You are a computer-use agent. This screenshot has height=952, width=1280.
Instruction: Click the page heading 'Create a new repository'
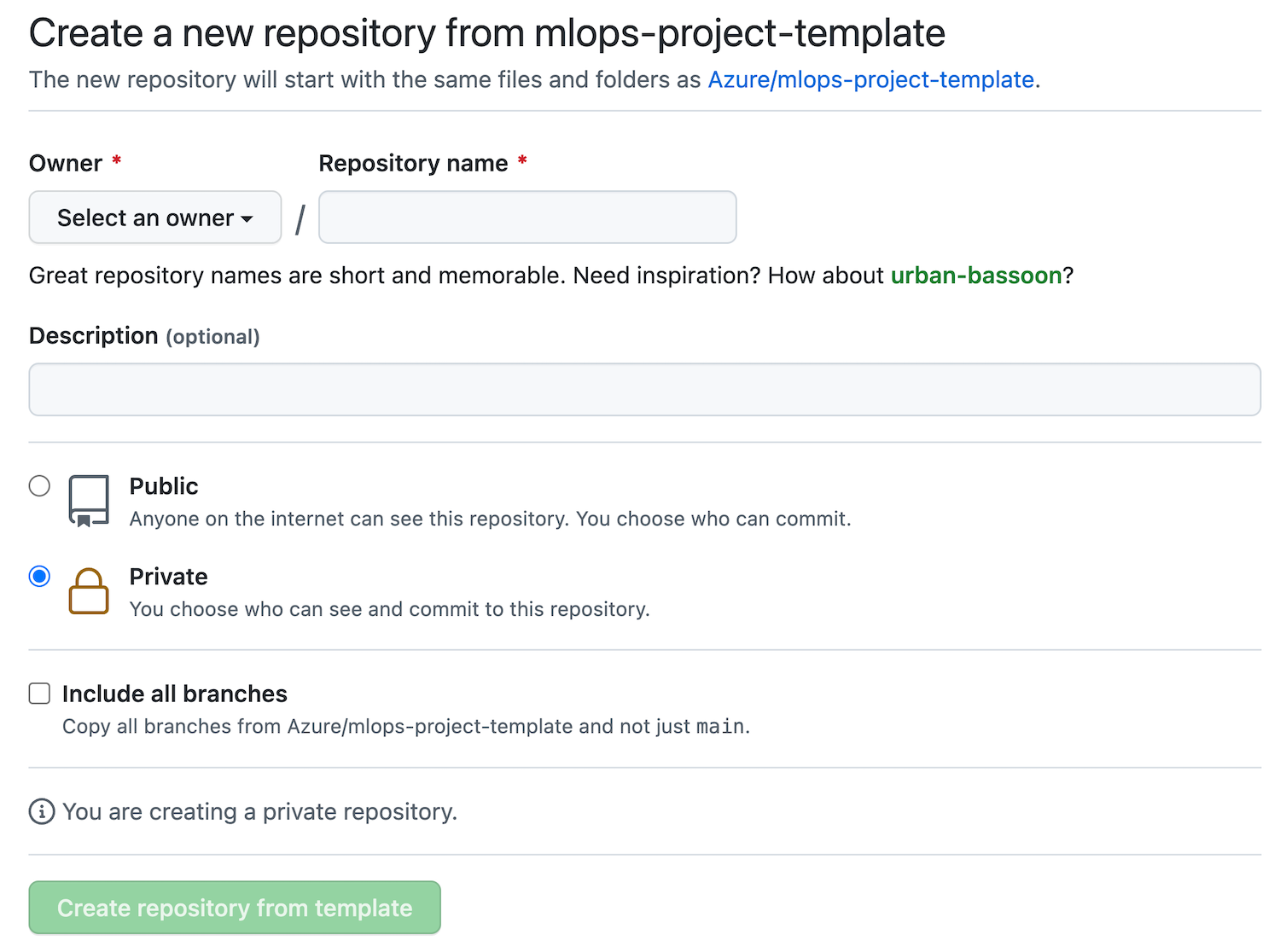487,33
